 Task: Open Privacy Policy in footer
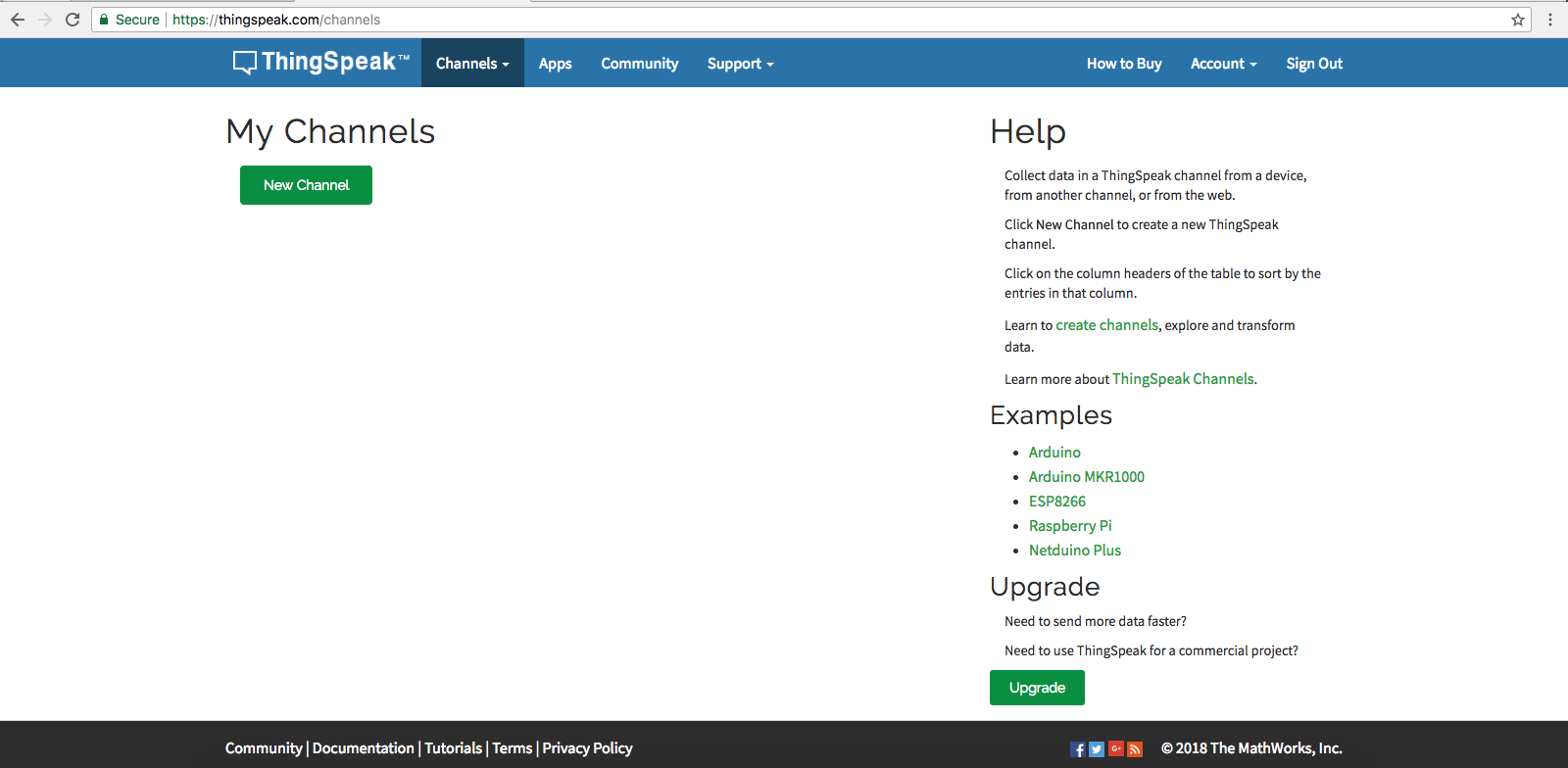coord(587,748)
